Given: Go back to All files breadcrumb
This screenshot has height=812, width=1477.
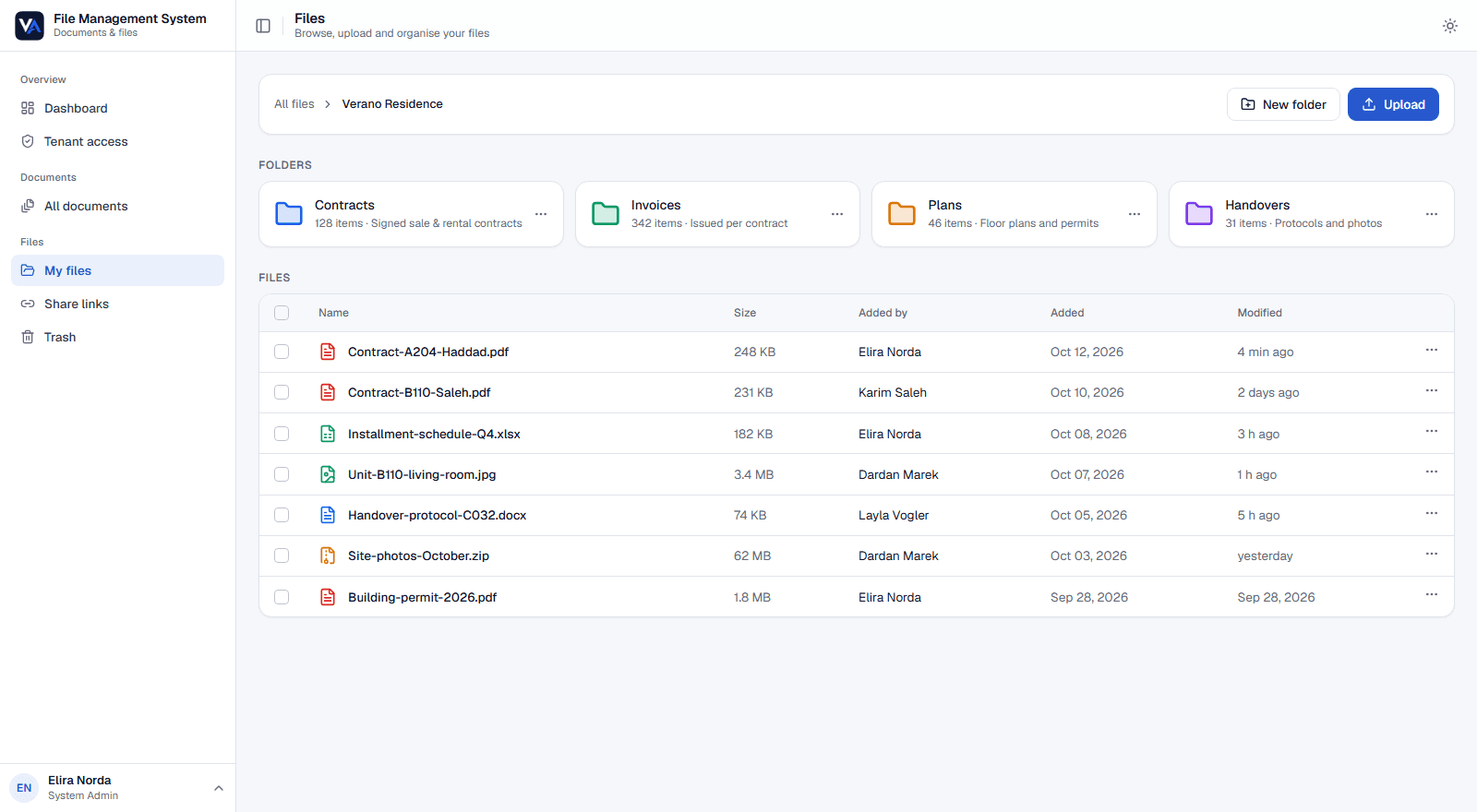Looking at the screenshot, I should click(294, 104).
